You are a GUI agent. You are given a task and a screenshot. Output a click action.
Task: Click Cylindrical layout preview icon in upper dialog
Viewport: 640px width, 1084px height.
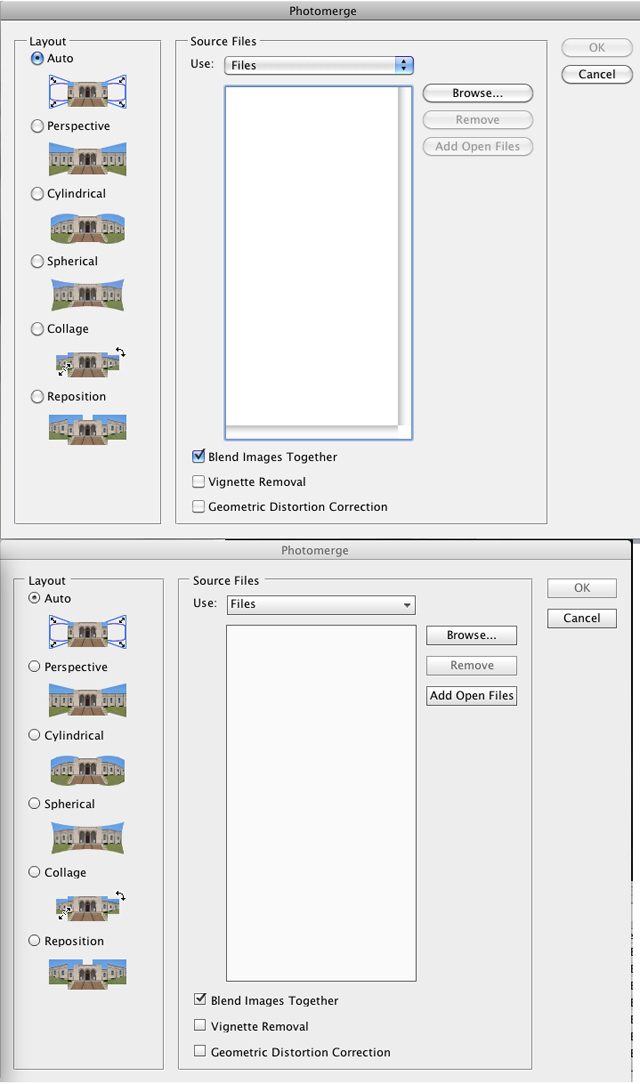point(88,227)
